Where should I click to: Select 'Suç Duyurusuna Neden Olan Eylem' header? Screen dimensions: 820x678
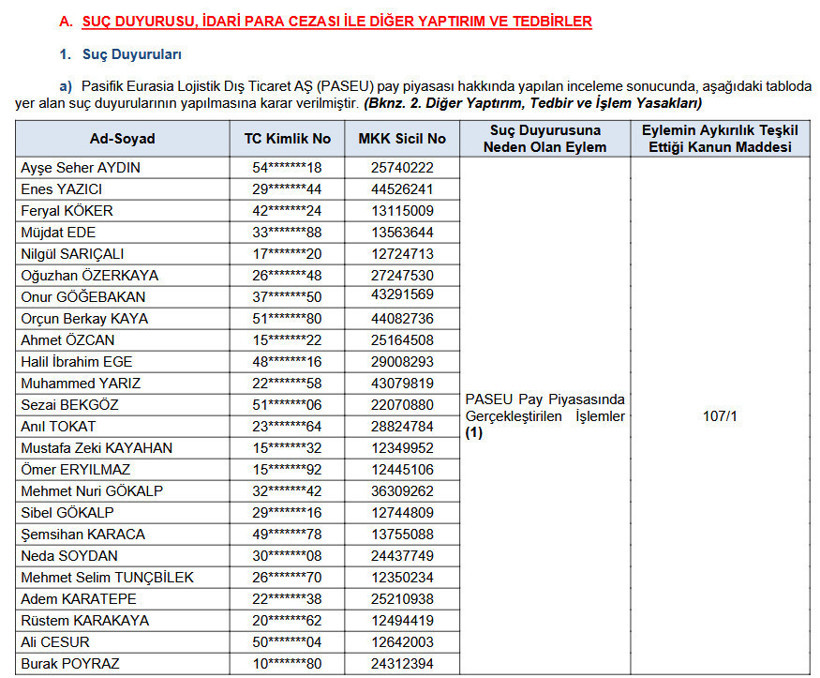point(545,139)
